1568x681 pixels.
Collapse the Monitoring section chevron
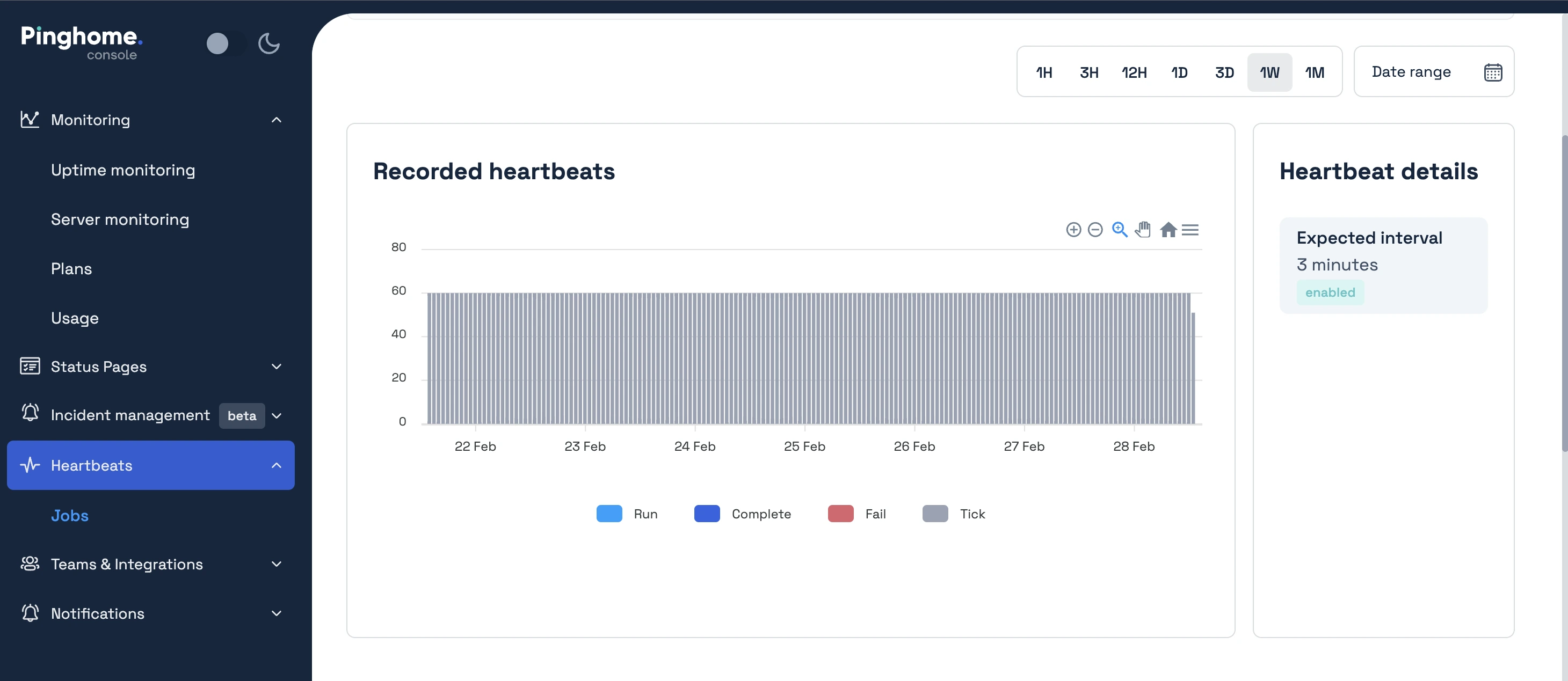pos(277,120)
